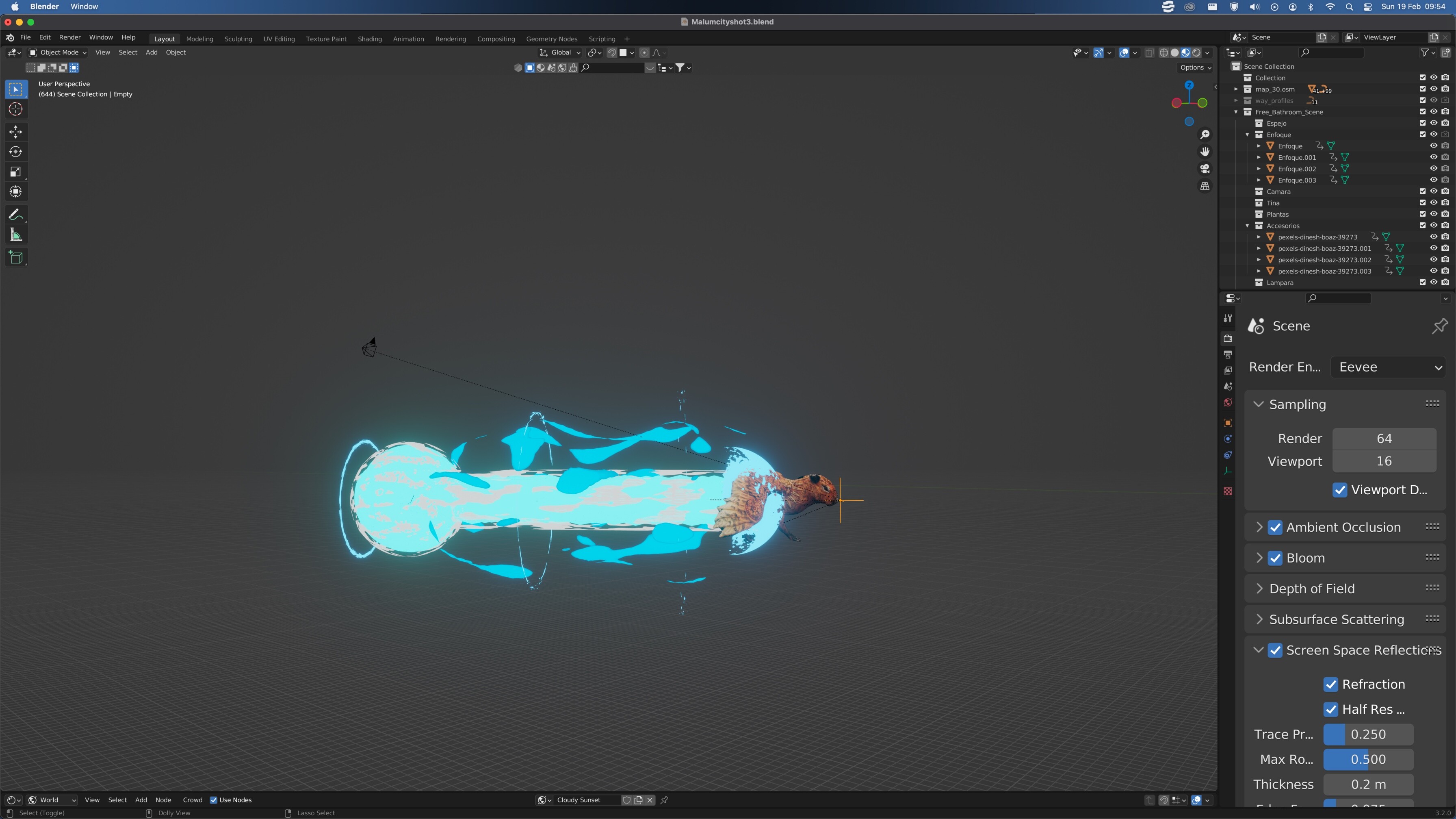Activate the Annotate tool

click(x=15, y=214)
